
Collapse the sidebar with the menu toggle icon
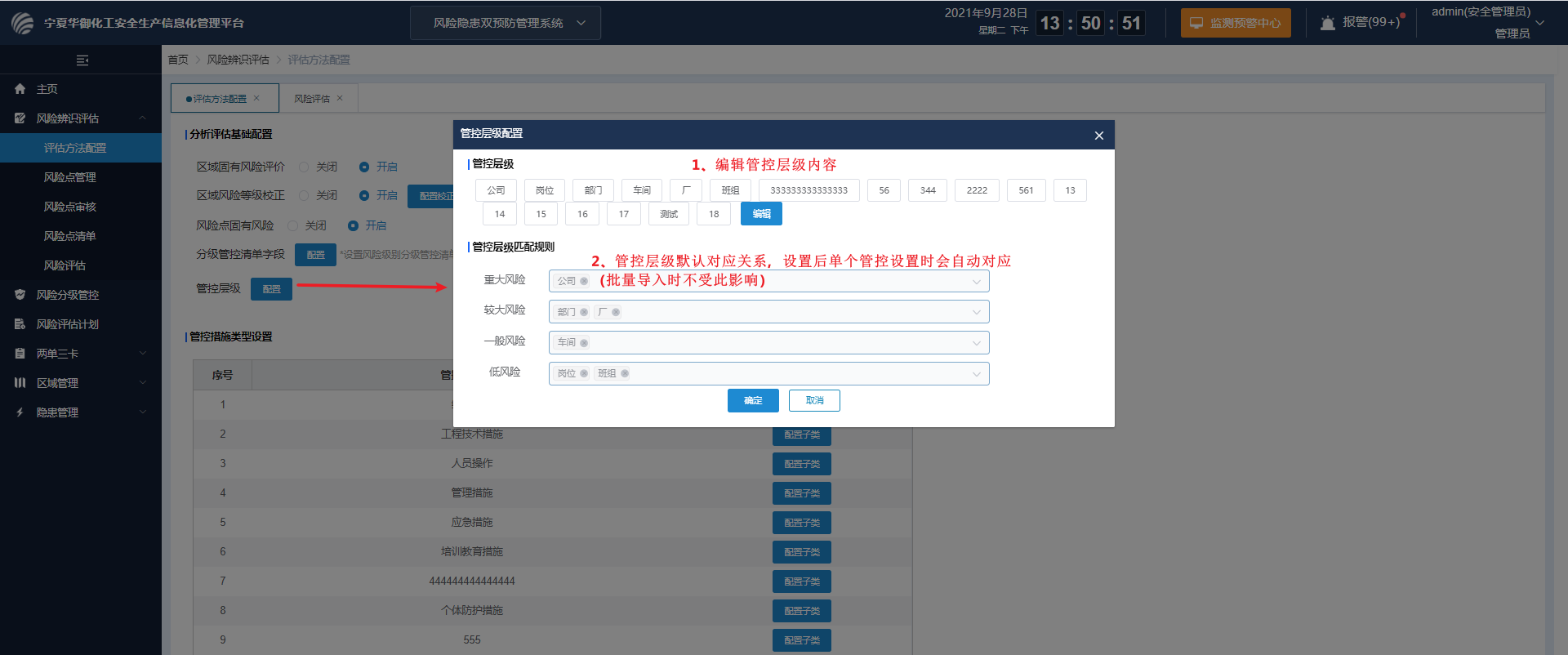click(x=82, y=60)
